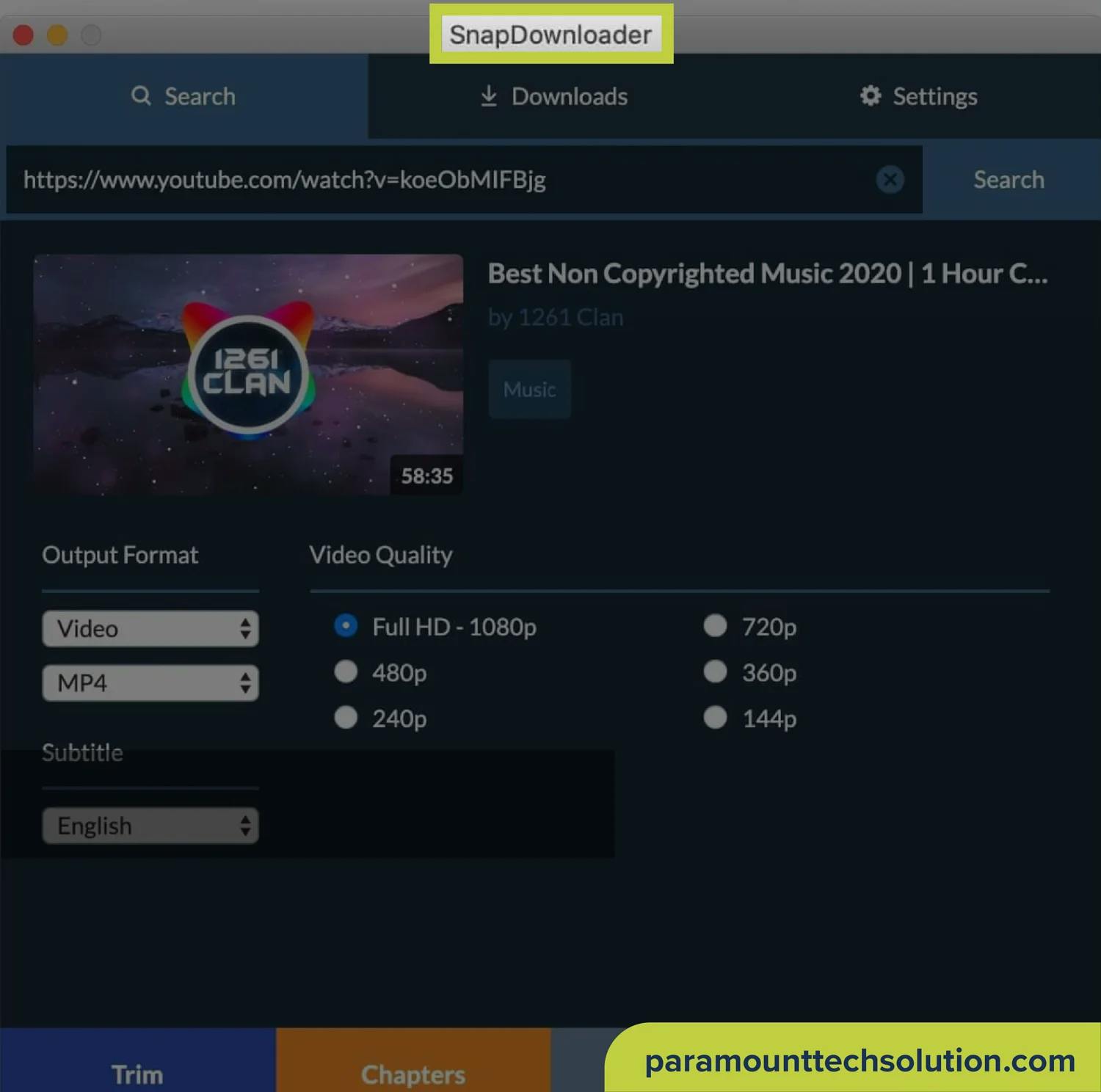Select 240p video quality

(x=346, y=717)
